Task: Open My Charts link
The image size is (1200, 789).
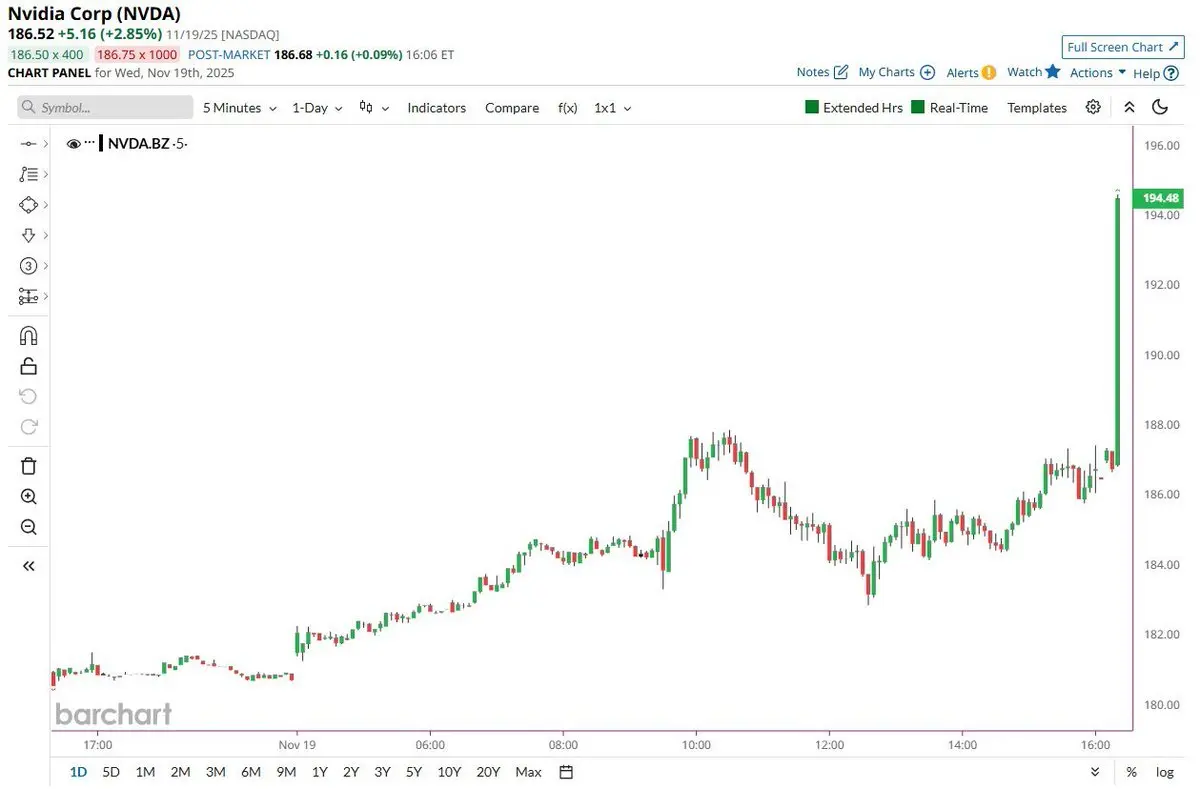Action: point(896,72)
